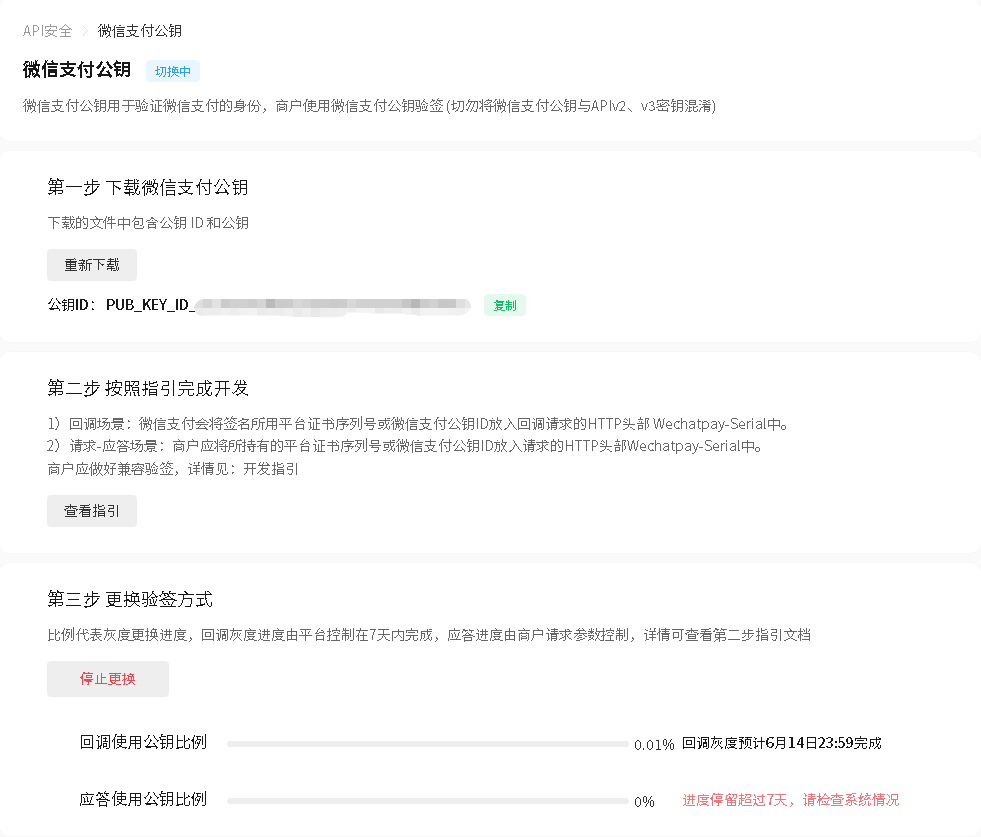Image resolution: width=981 pixels, height=837 pixels.
Task: Open 查看指引 button
Action: tap(92, 511)
